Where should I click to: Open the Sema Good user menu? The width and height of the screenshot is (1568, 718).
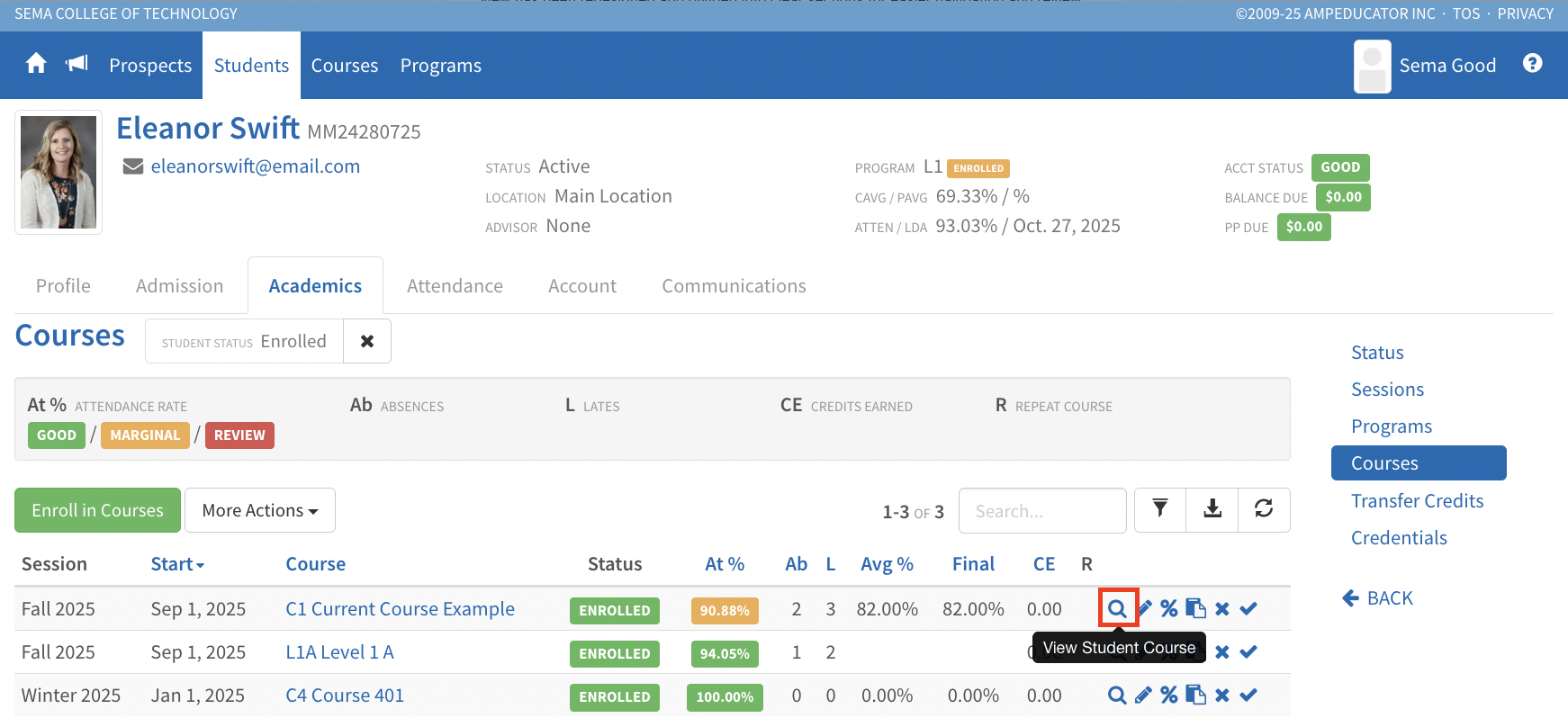tap(1426, 66)
